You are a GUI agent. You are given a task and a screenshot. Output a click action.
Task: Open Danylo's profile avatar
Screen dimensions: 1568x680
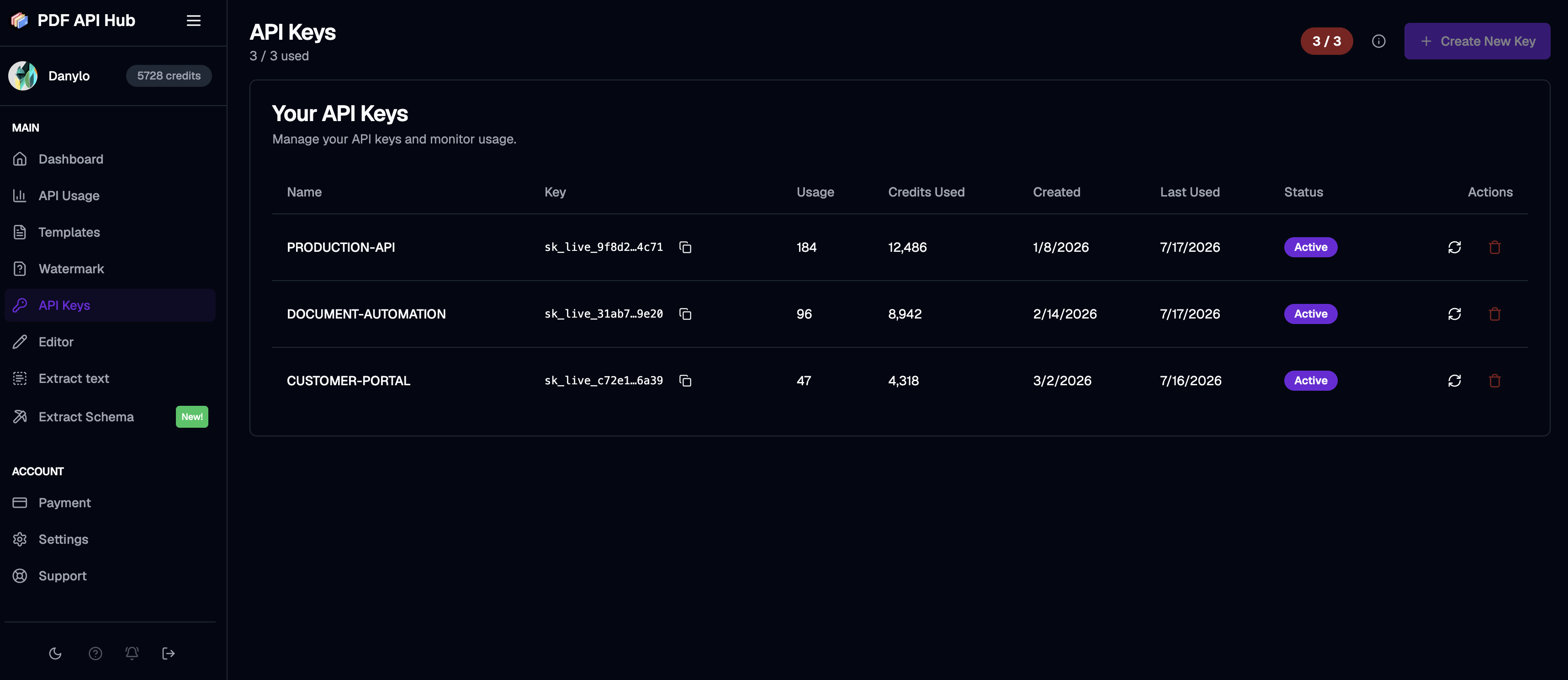(23, 75)
